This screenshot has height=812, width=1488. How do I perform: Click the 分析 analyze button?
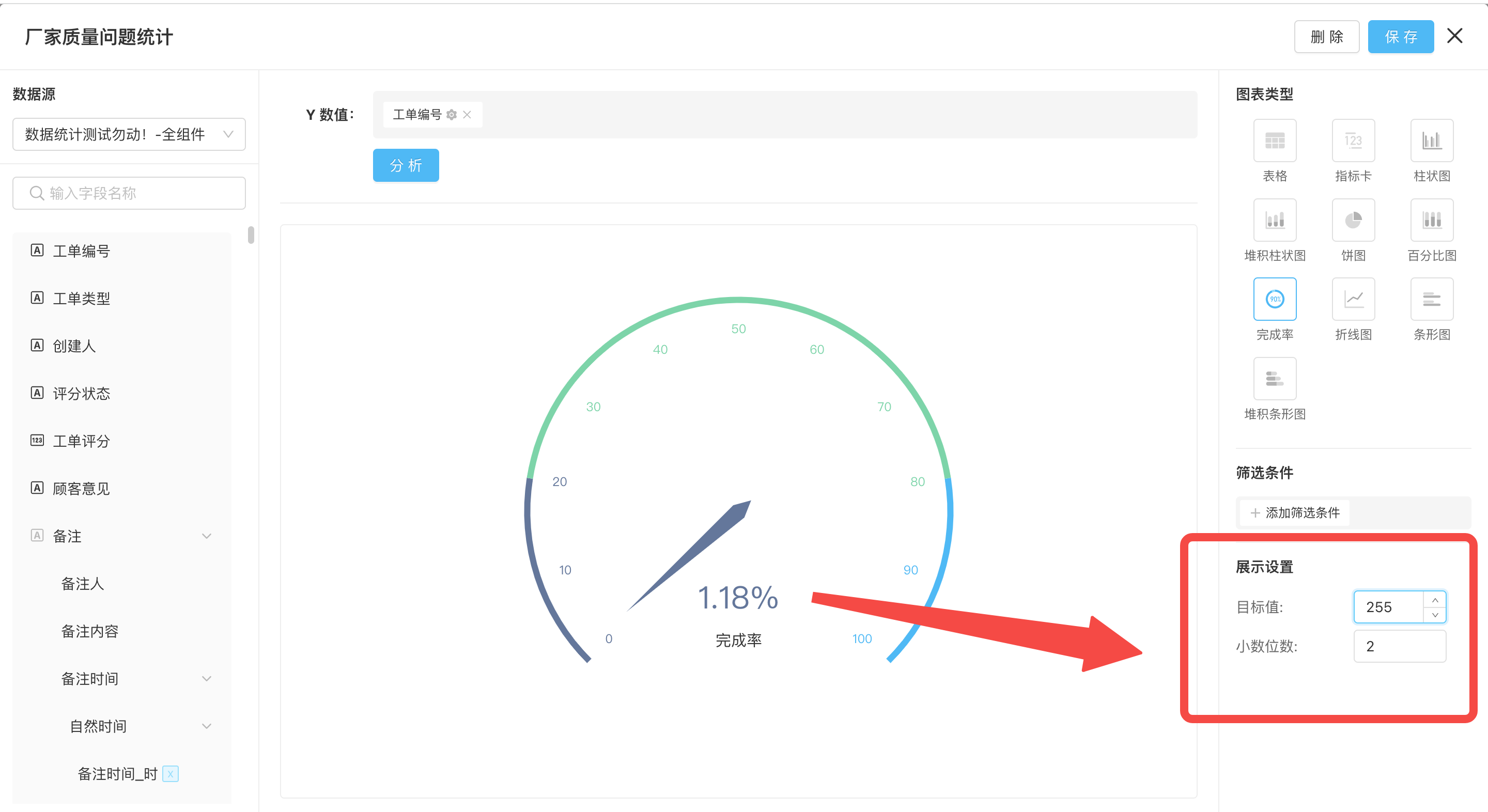click(x=406, y=165)
